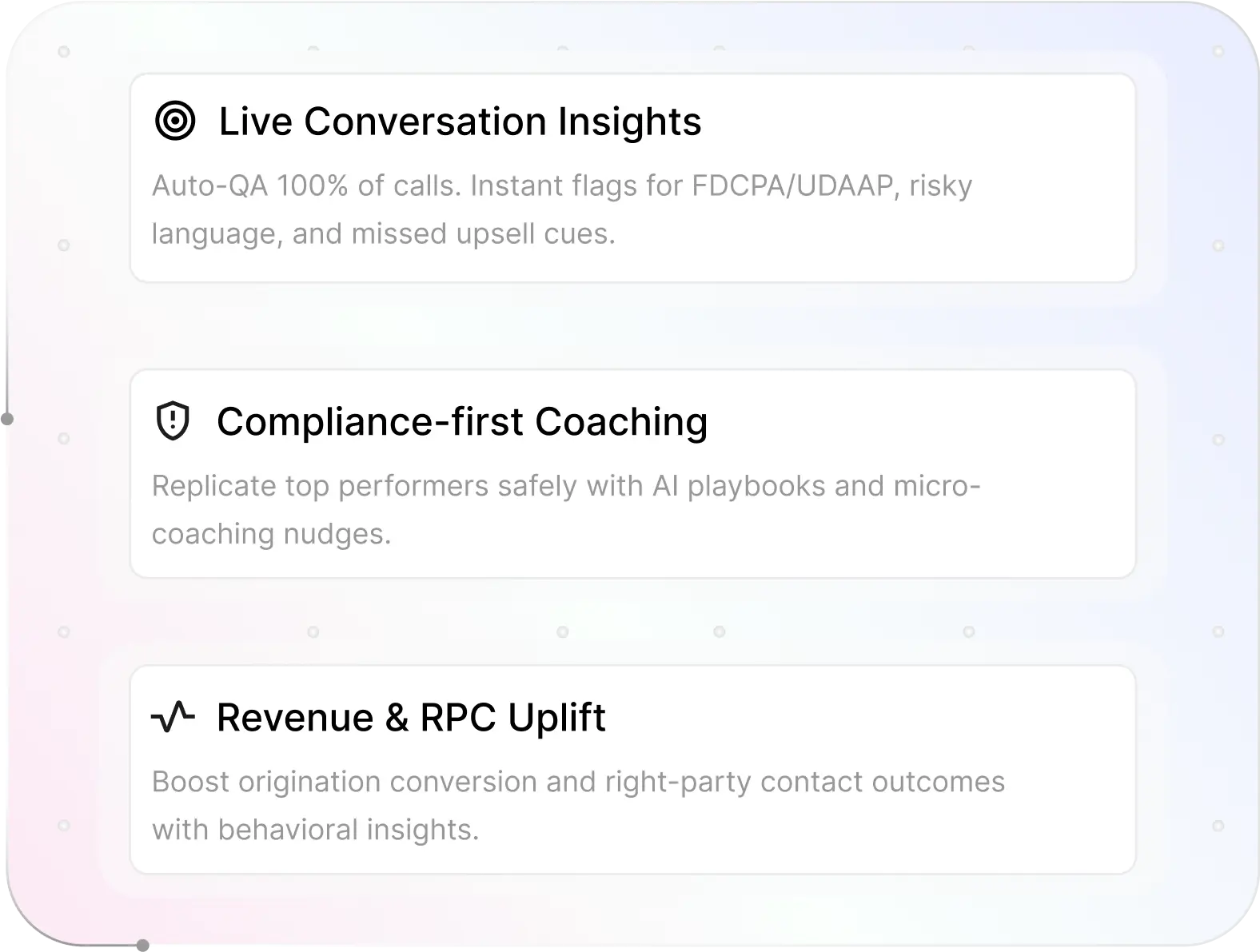
Task: Click the pulse icon beside Revenue & RPC Uplift
Action: pos(173,717)
